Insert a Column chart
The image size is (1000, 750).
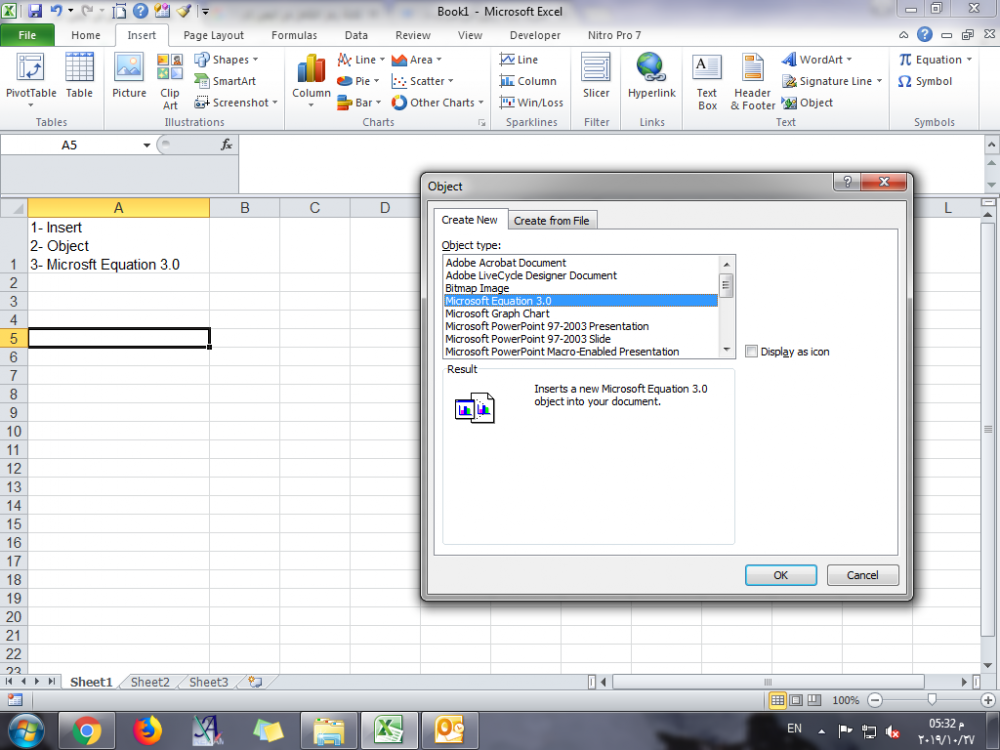(x=311, y=78)
